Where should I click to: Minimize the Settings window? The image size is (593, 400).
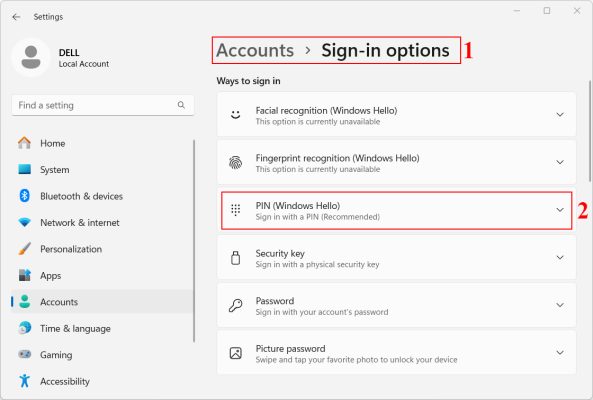tap(517, 11)
